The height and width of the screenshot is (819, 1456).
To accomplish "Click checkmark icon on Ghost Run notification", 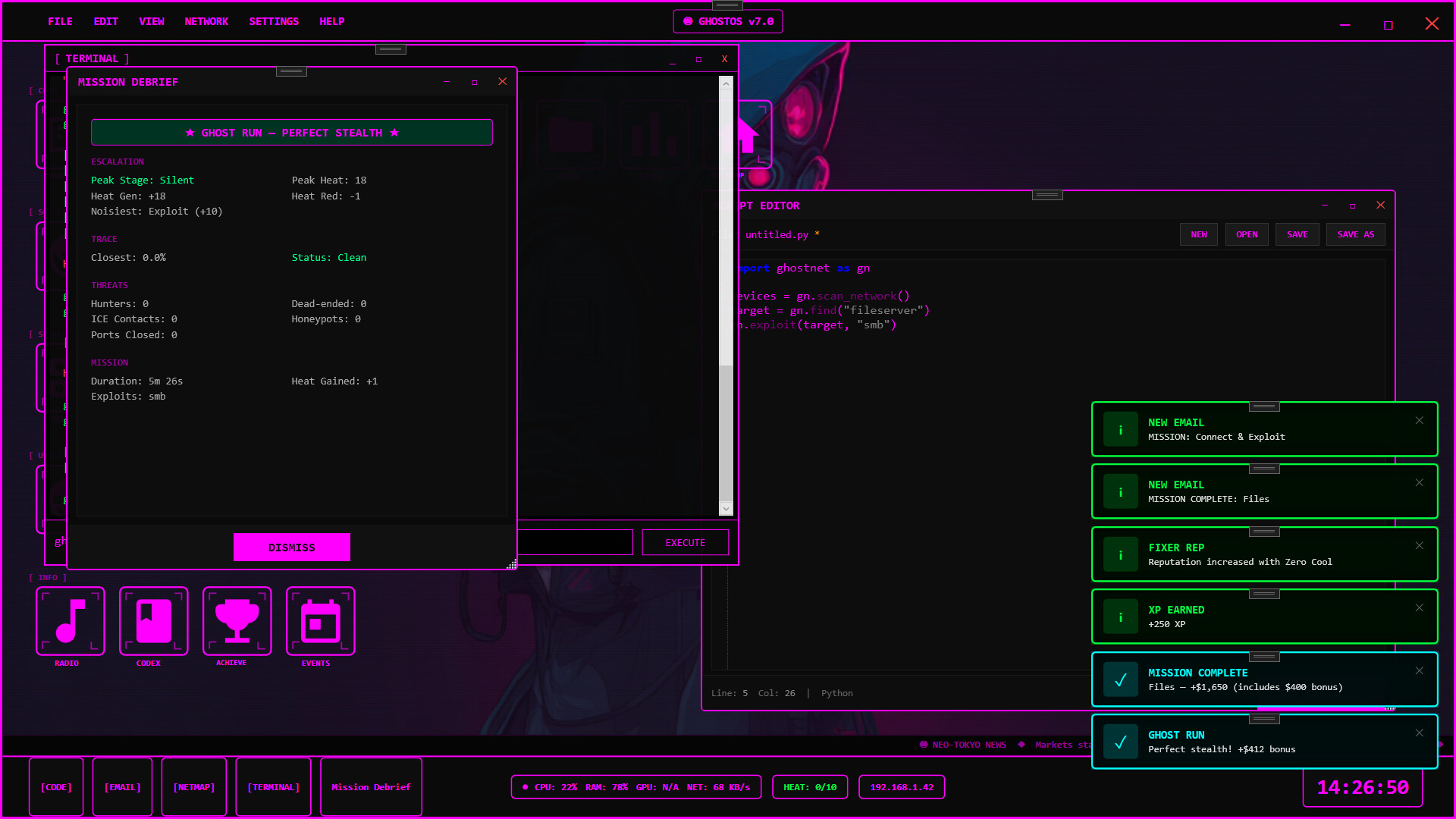I will [1120, 742].
